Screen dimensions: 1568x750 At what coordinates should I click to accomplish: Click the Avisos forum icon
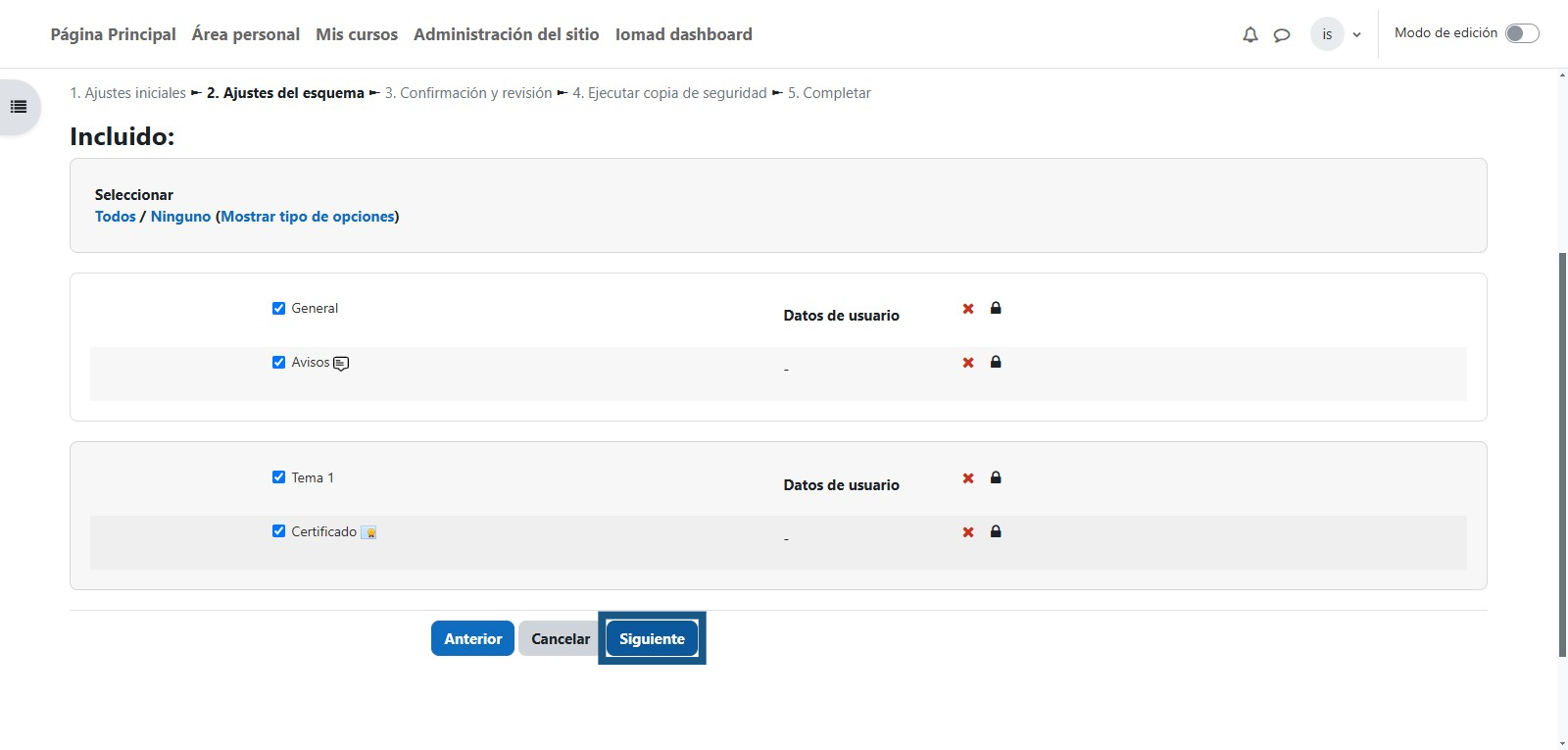[341, 364]
